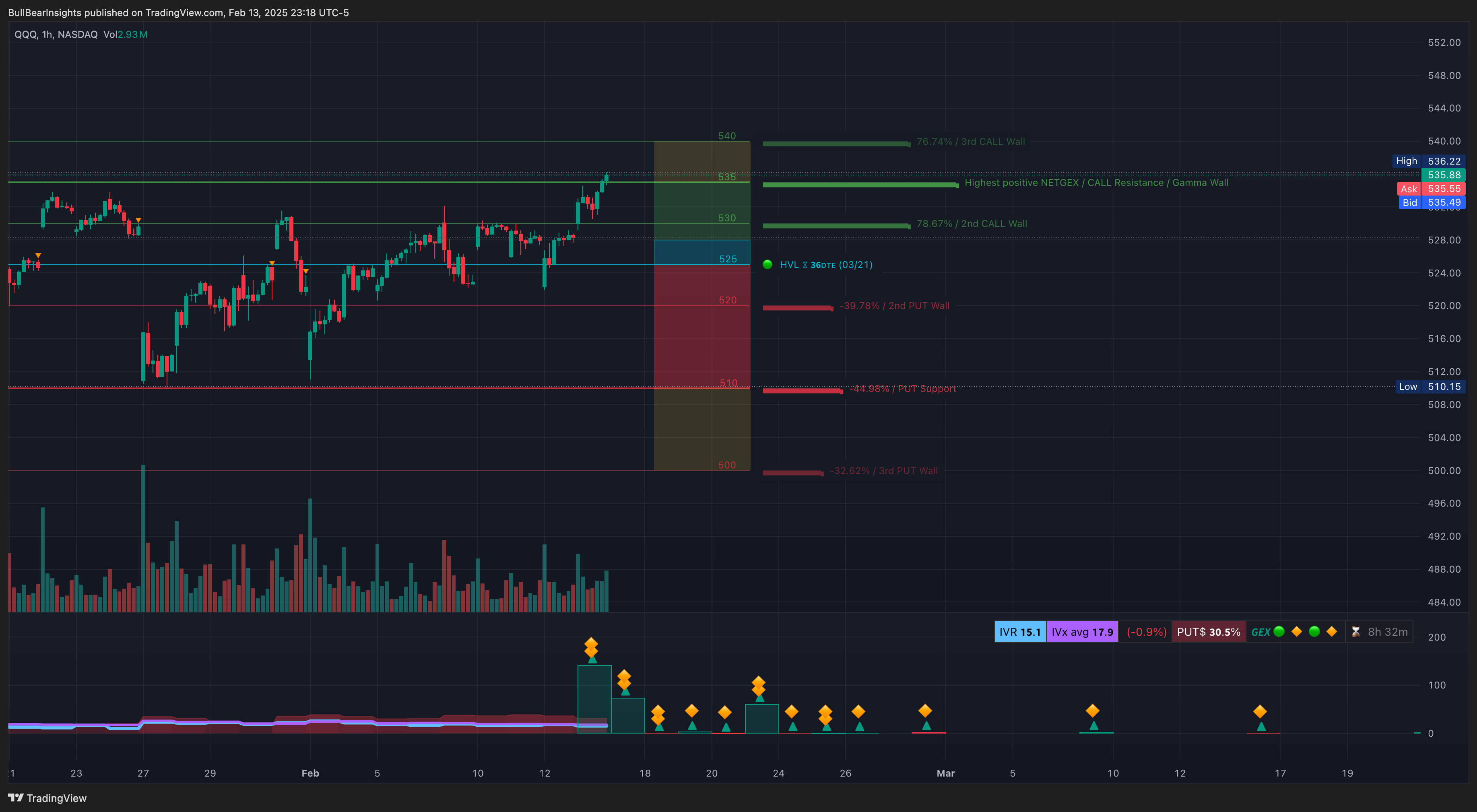Click the green 535.88 last price tag

[1443, 175]
